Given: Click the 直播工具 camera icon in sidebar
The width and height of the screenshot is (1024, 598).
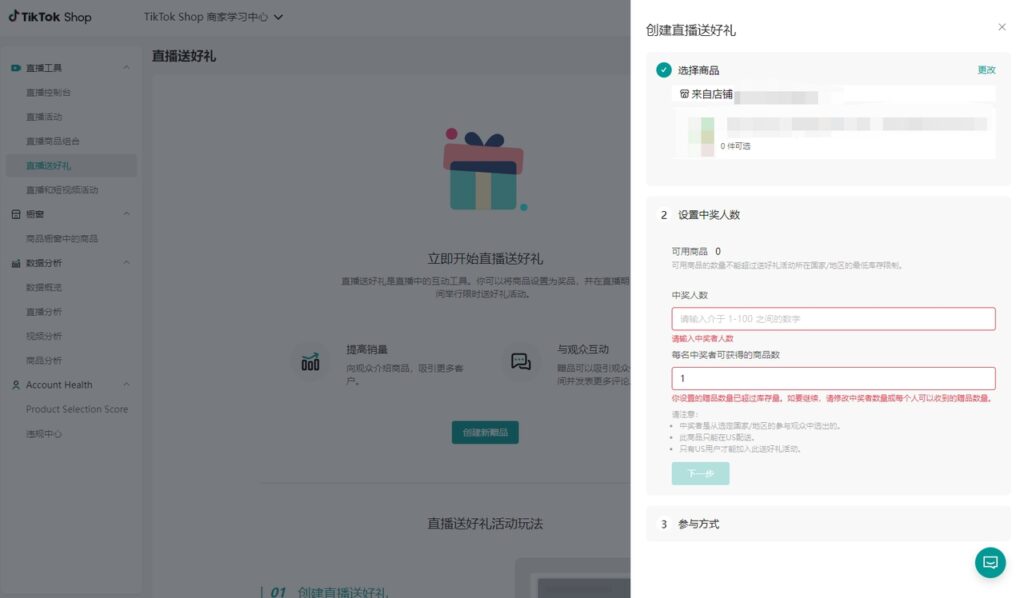Looking at the screenshot, I should pyautogui.click(x=16, y=68).
